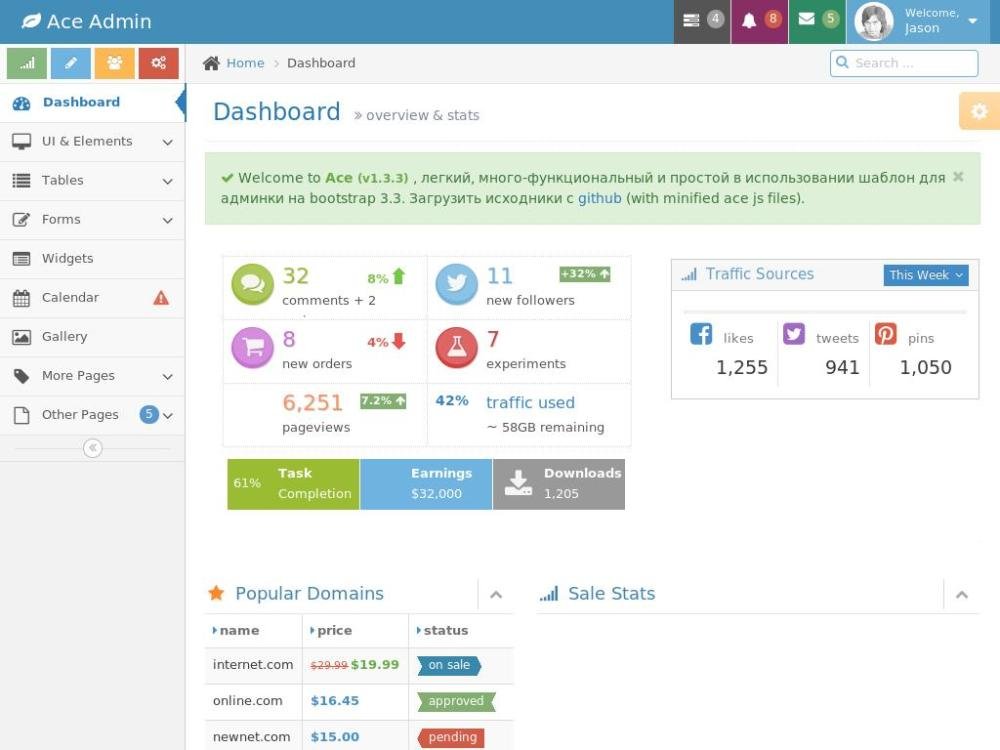Screen dimensions: 1000x750
Task: Collapse the sidebar with double-arrow toggle
Action: coord(93,448)
